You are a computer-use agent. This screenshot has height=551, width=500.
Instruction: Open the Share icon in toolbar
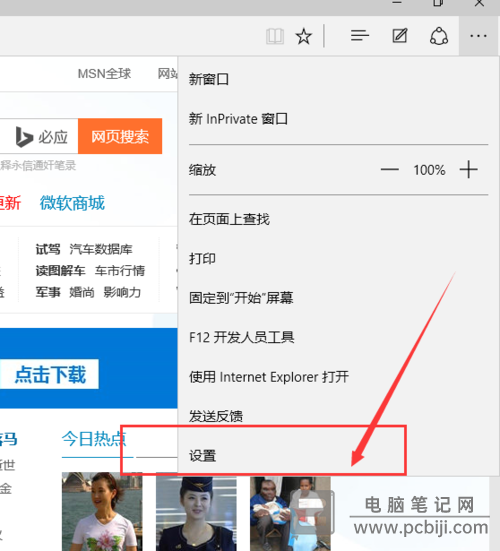pos(439,36)
